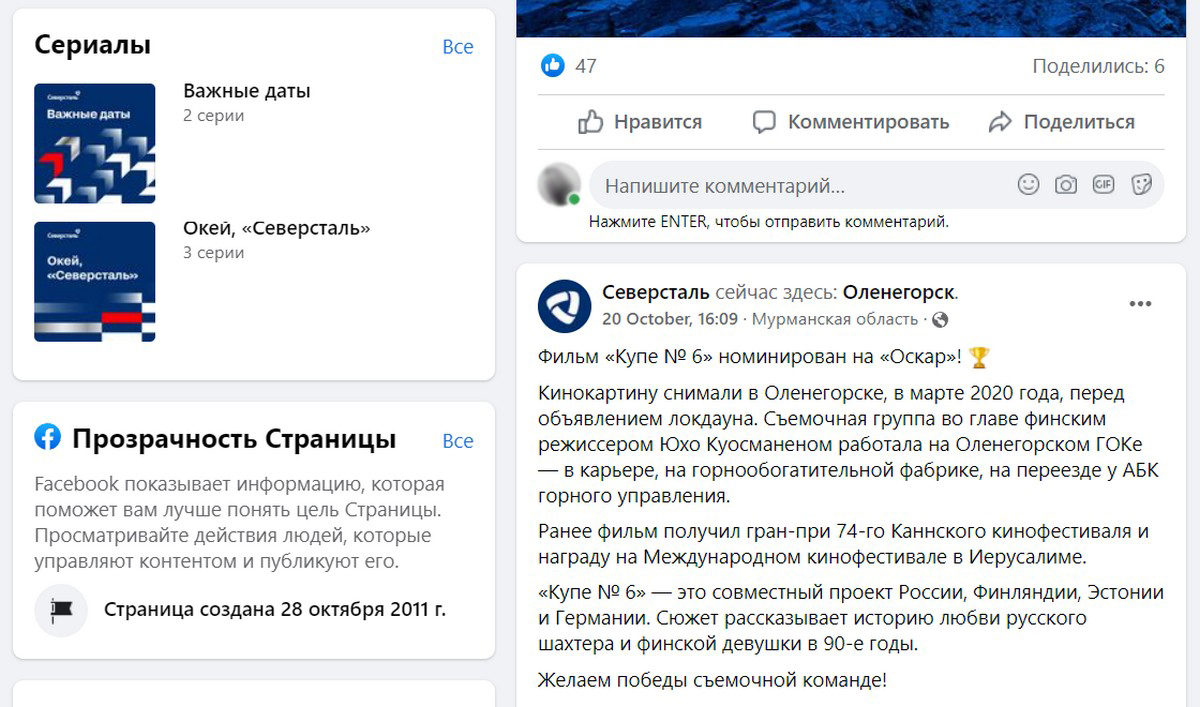Viewport: 1200px width, 707px height.
Task: Click the Северсталь page name on post
Action: pos(656,292)
